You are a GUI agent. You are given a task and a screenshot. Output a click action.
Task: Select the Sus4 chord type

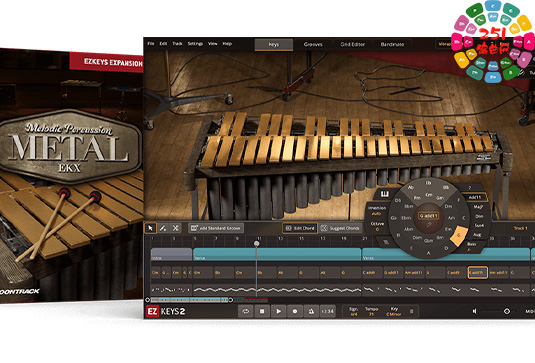point(479,226)
